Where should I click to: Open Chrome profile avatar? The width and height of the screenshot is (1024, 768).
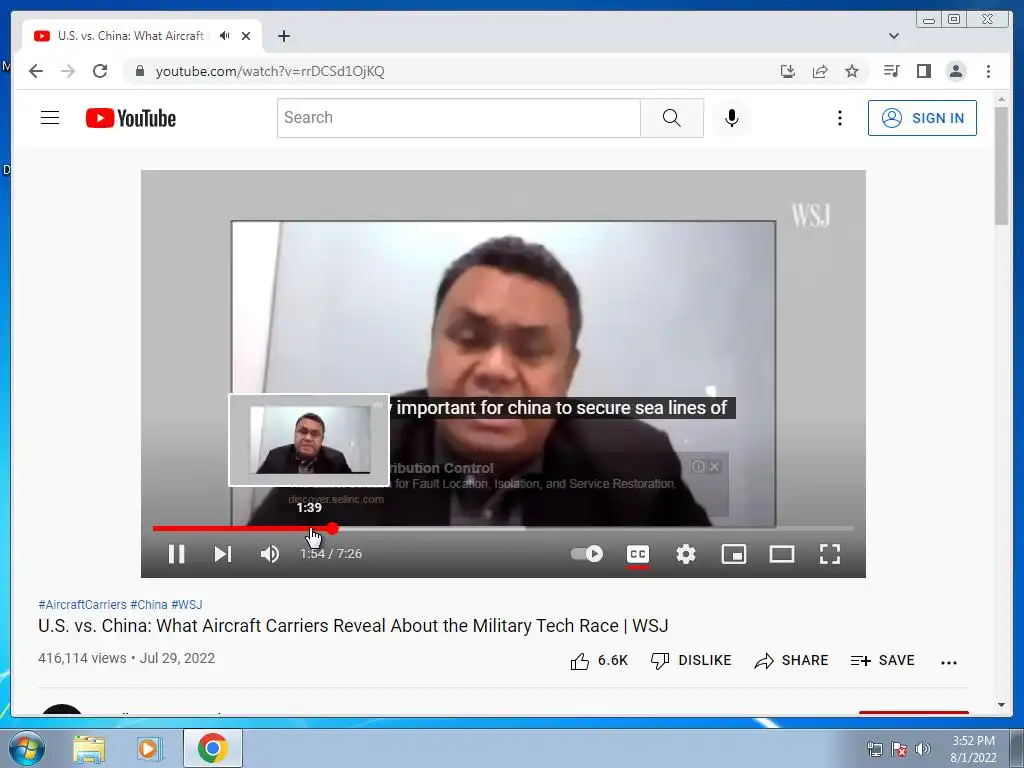[x=956, y=71]
